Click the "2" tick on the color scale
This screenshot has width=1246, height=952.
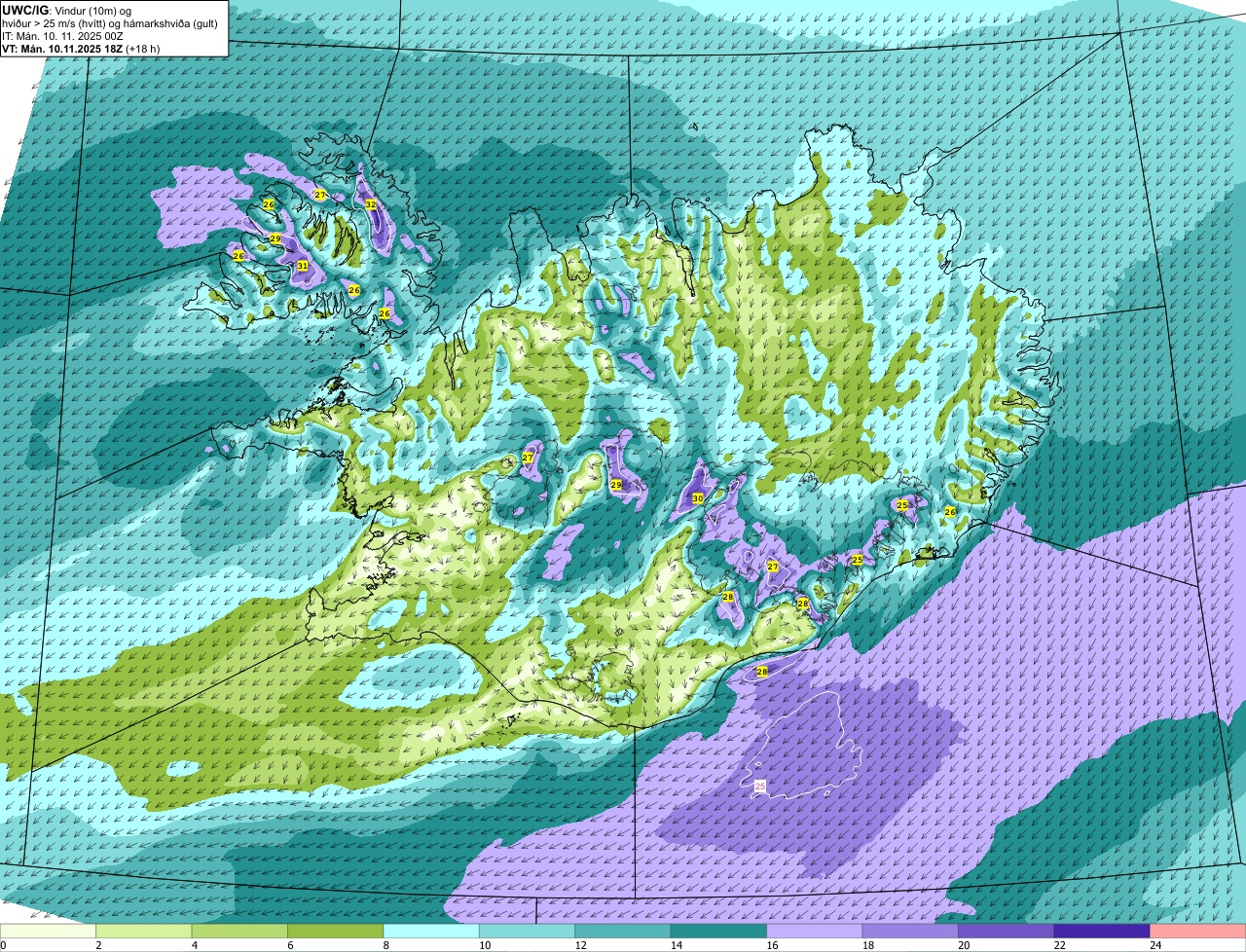[98, 945]
